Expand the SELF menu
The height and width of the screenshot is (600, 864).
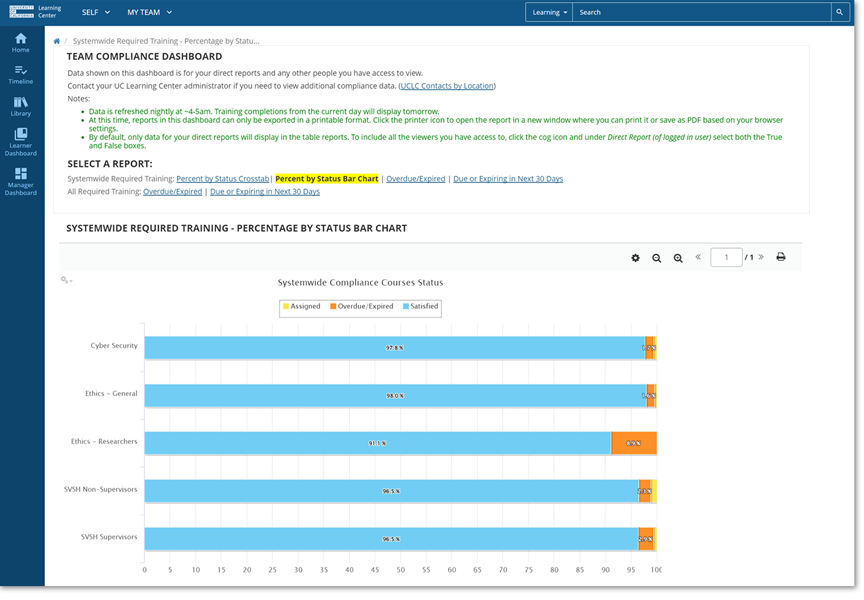96,12
